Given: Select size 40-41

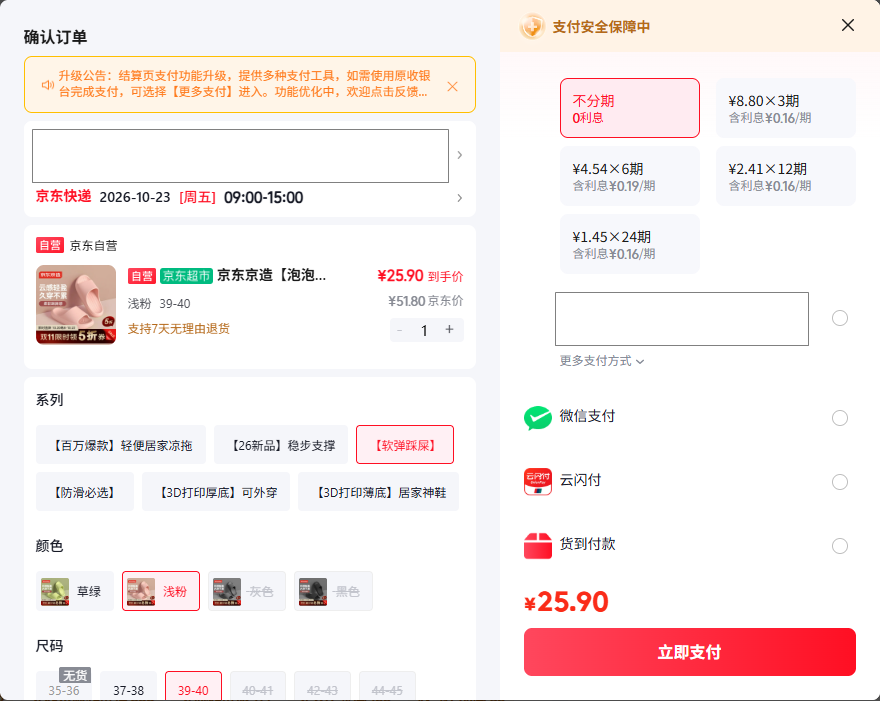Looking at the screenshot, I should (258, 686).
